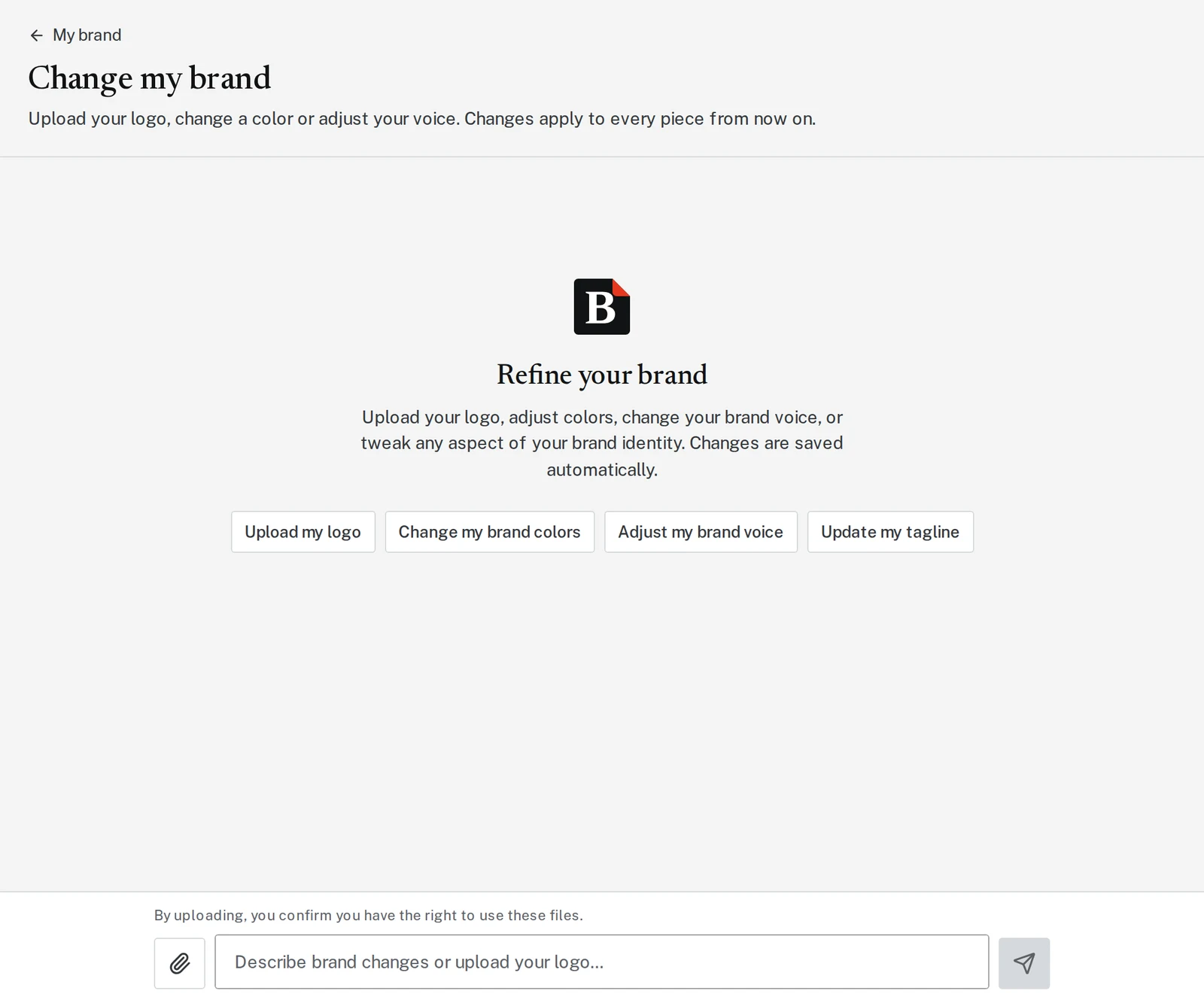Click the upload rights confirmation notice
This screenshot has width=1204, height=1003.
pos(369,916)
